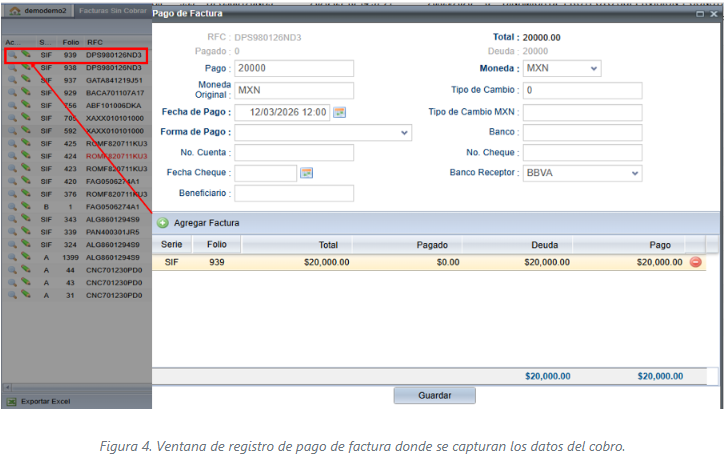
Task: Click the Pago amount input field
Action: 294,68
